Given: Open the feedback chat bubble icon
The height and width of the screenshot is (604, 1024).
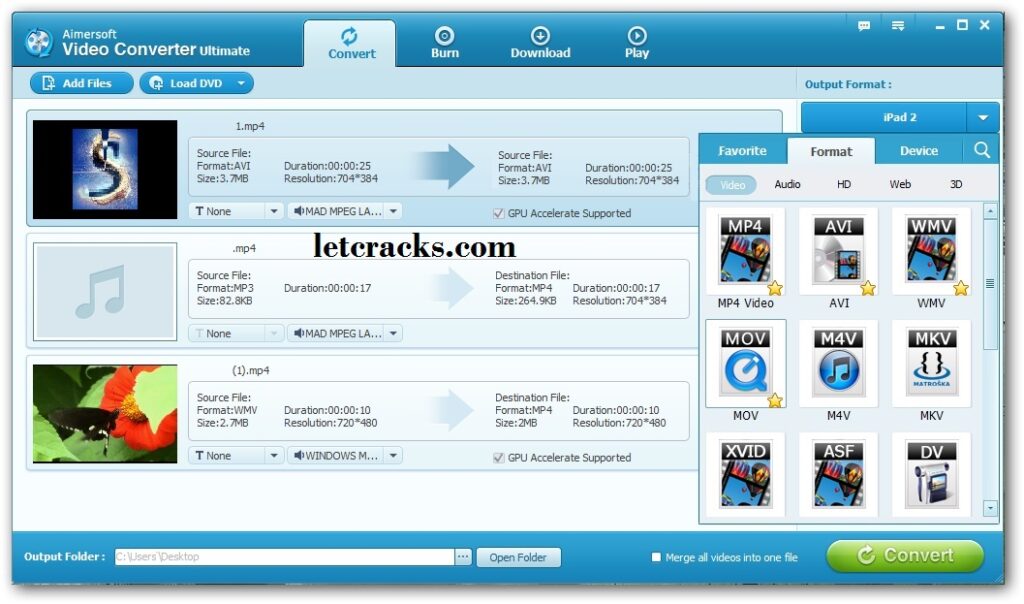Looking at the screenshot, I should click(x=863, y=25).
